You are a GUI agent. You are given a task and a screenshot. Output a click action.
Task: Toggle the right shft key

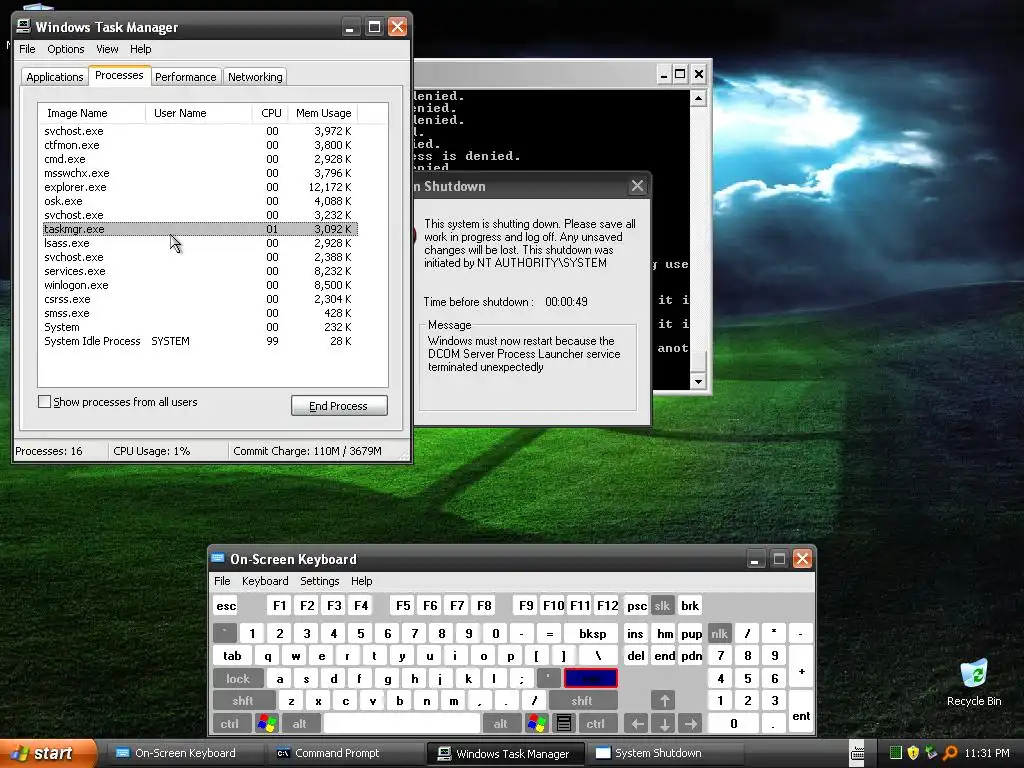582,701
